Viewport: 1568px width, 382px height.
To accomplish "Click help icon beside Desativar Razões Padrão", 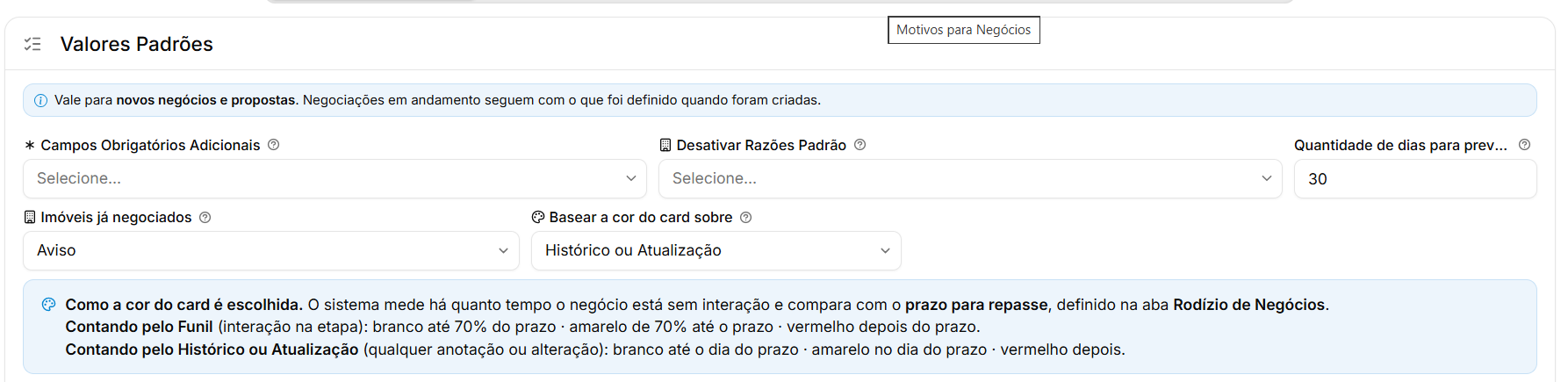I will [860, 145].
